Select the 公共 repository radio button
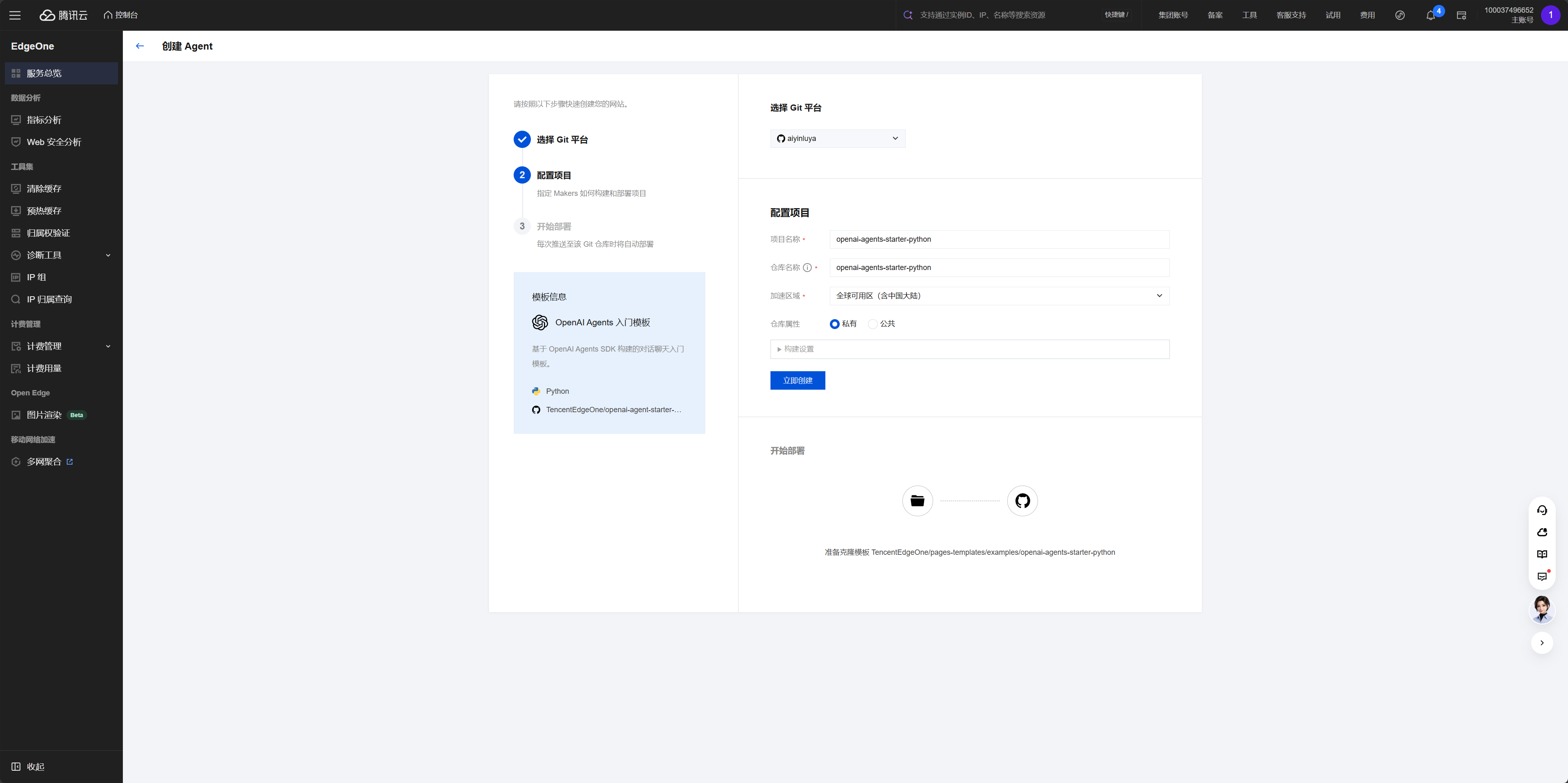The image size is (1568, 783). (x=873, y=324)
